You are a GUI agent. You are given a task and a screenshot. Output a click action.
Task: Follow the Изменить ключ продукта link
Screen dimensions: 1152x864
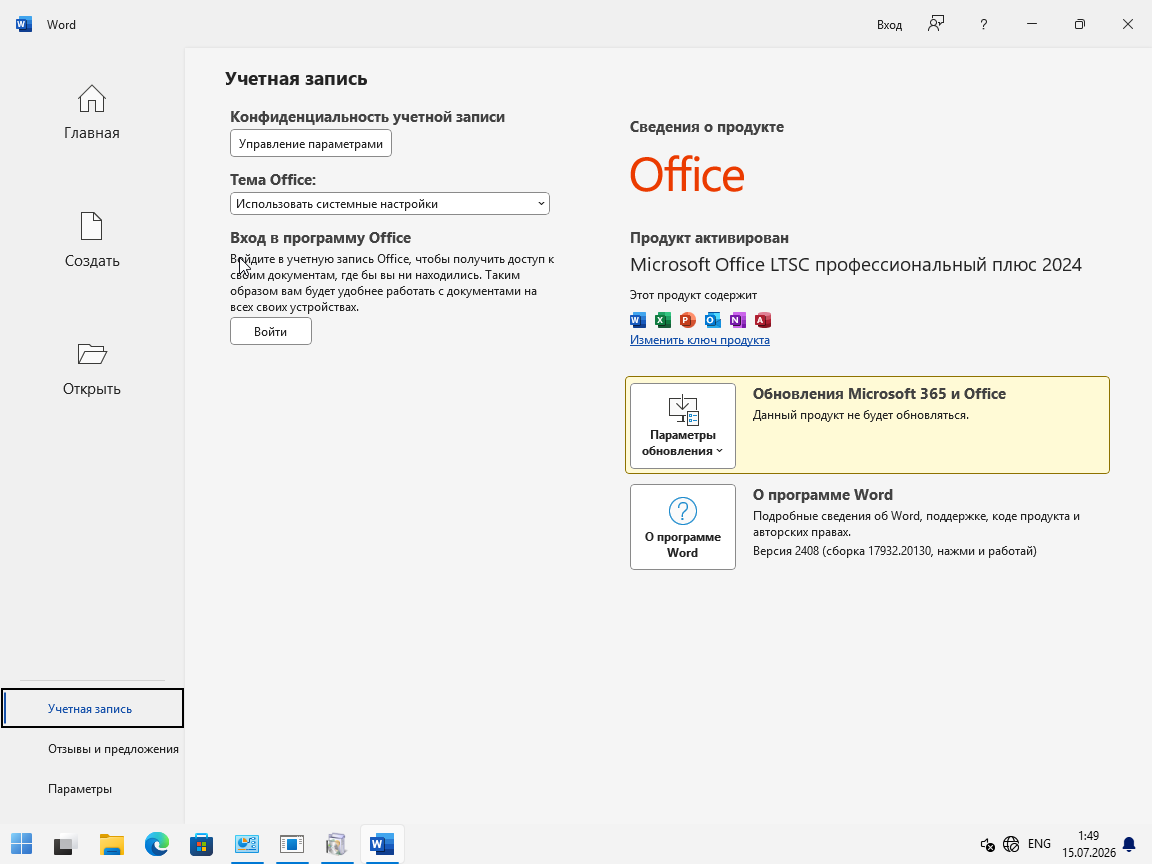699,339
